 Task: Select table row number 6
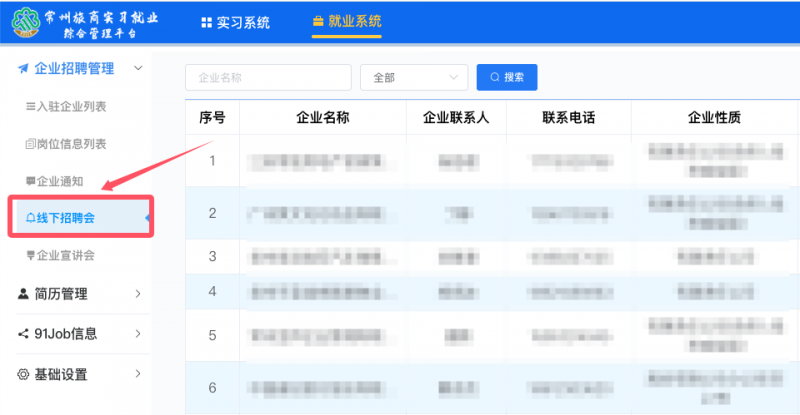[492, 388]
